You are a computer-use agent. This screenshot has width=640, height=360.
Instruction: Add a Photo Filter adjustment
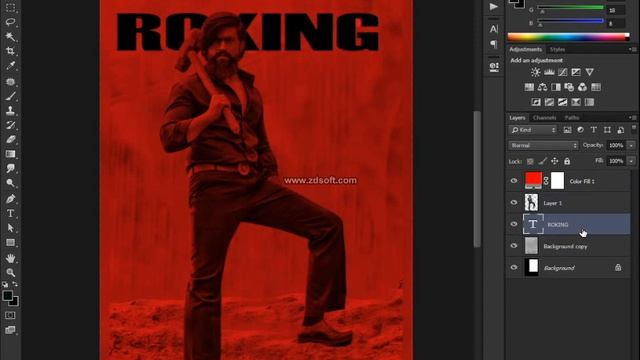[x=569, y=87]
